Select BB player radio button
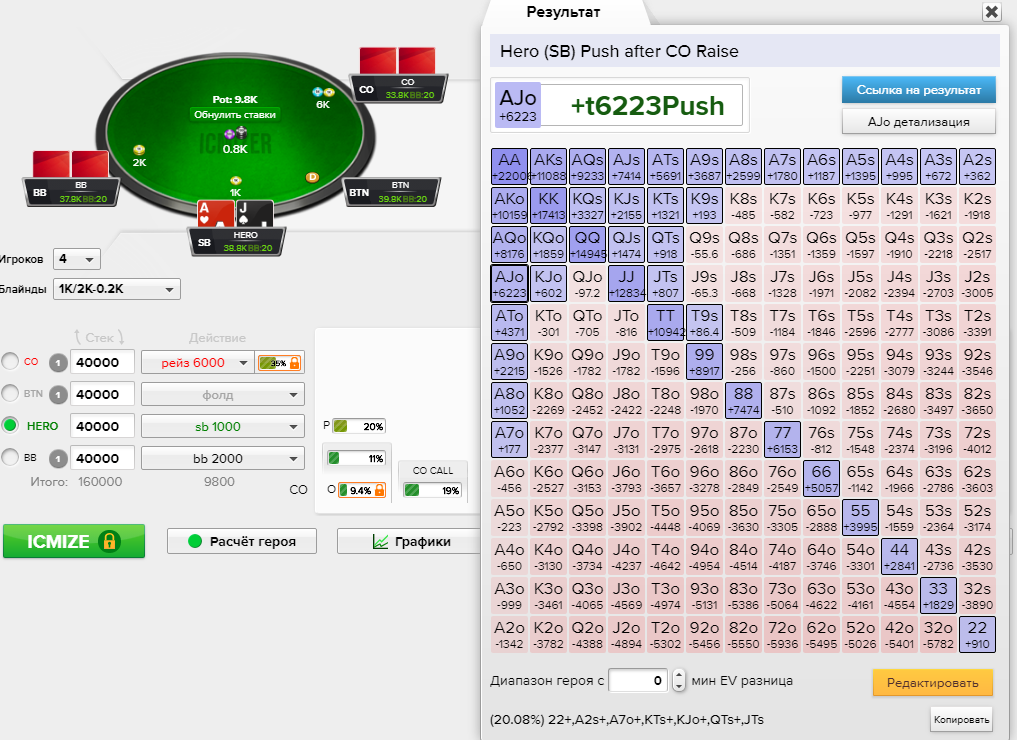The width and height of the screenshot is (1017, 740). pos(10,457)
